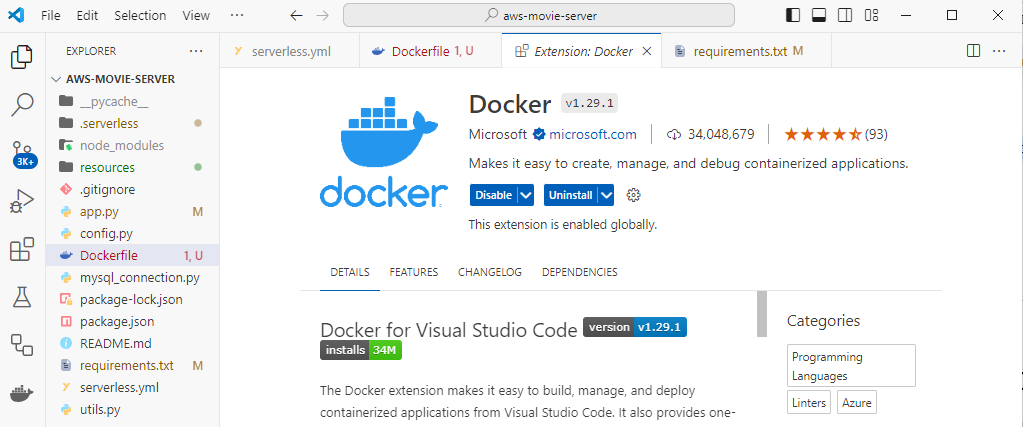The image size is (1023, 427).
Task: Select the DETAILS tab
Action: [x=350, y=272]
